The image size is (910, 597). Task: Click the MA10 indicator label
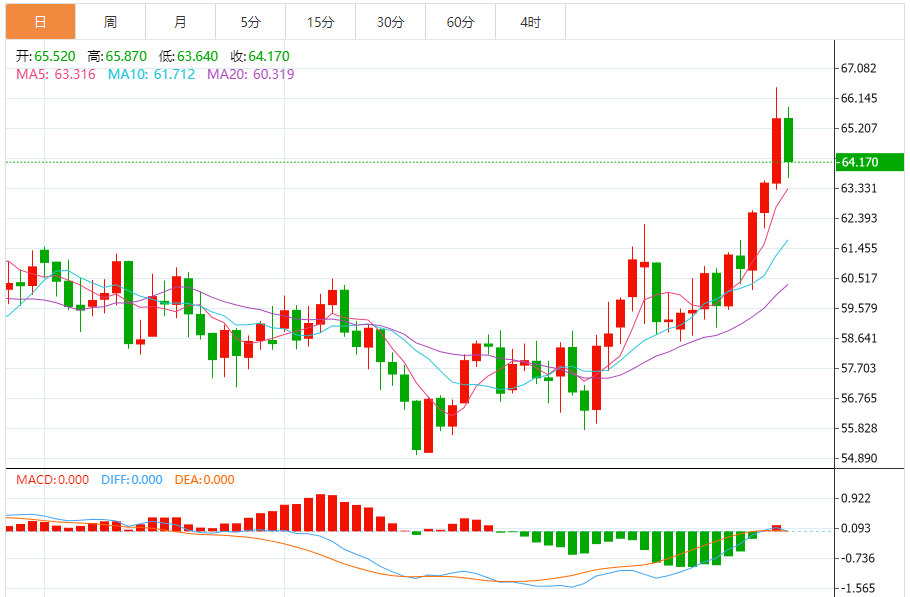coord(152,74)
